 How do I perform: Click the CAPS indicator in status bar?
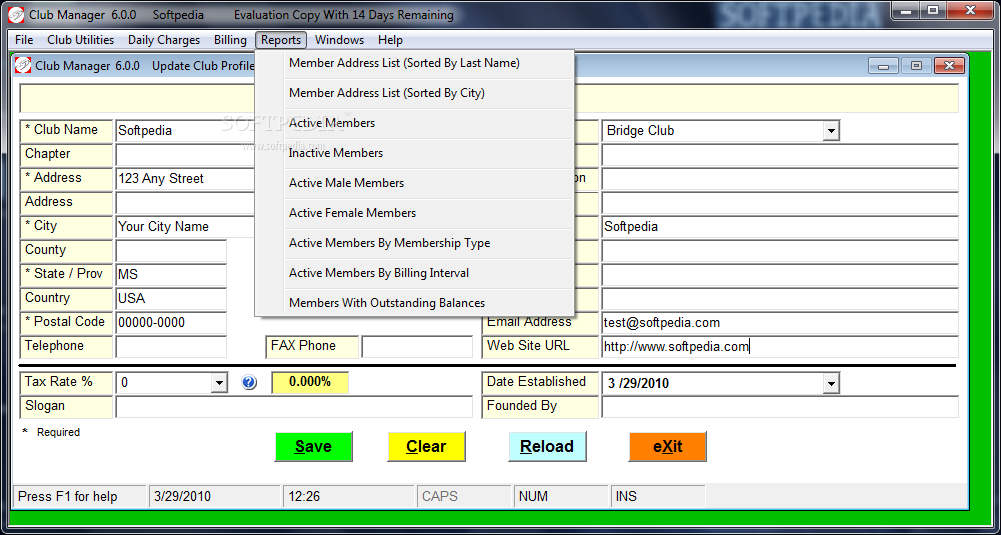click(465, 497)
